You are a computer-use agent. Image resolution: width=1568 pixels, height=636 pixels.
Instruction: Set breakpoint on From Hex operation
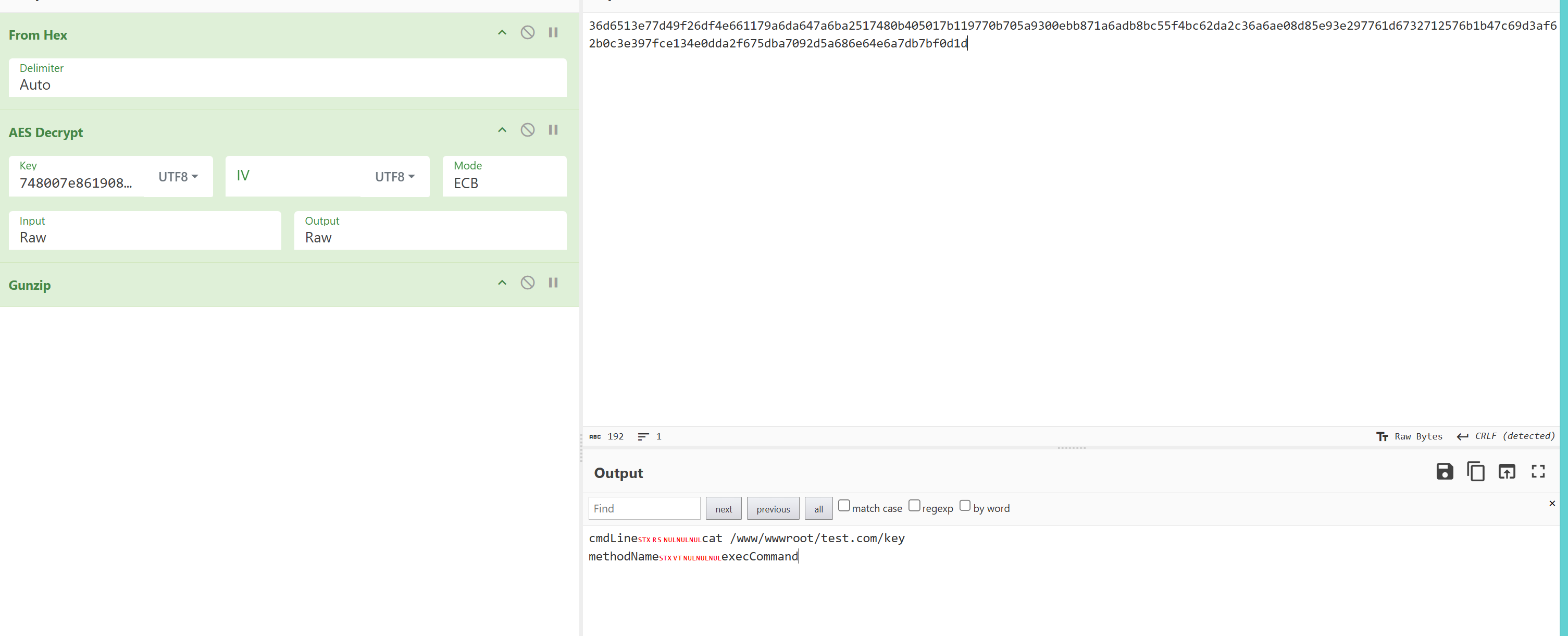(x=553, y=32)
